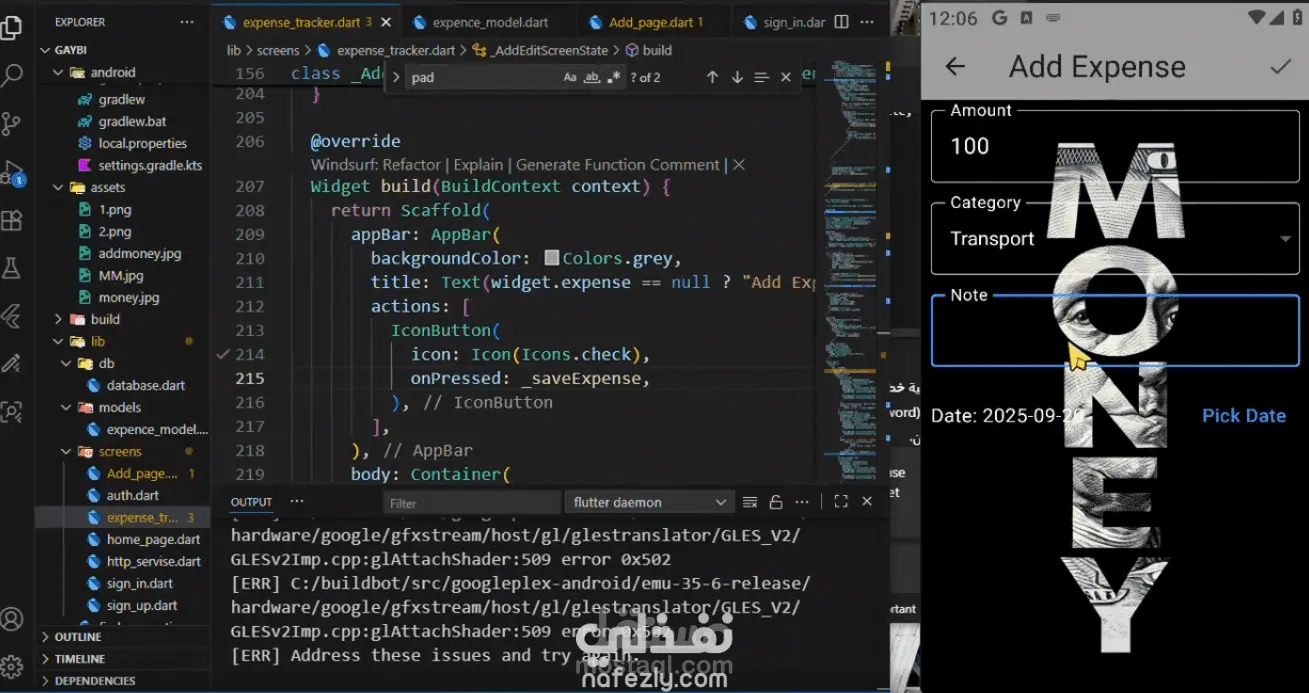Open the Manage gear menu
This screenshot has height=693, width=1309.
pyautogui.click(x=12, y=666)
